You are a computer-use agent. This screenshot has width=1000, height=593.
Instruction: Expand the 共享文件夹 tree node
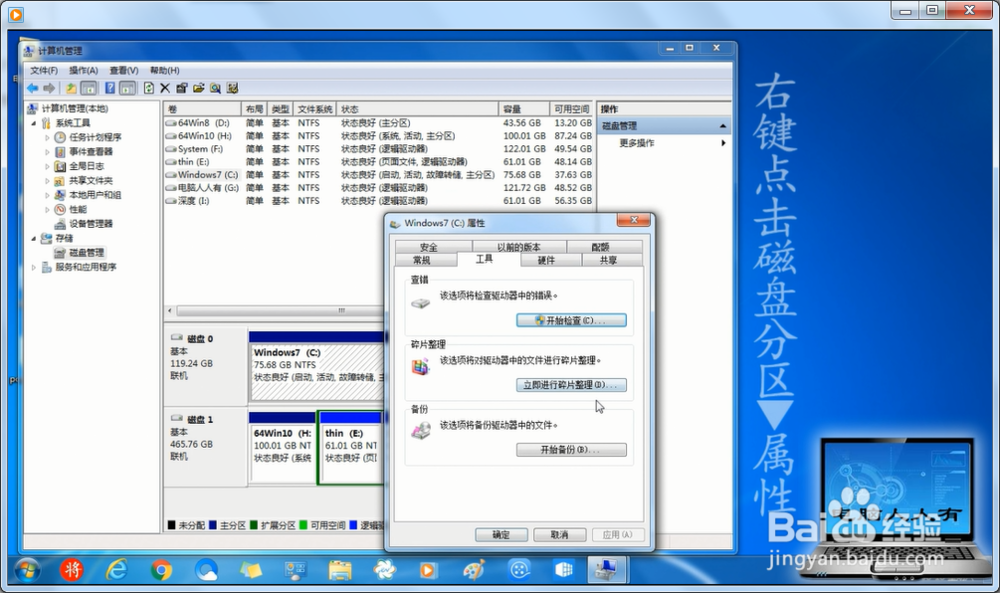(x=47, y=180)
